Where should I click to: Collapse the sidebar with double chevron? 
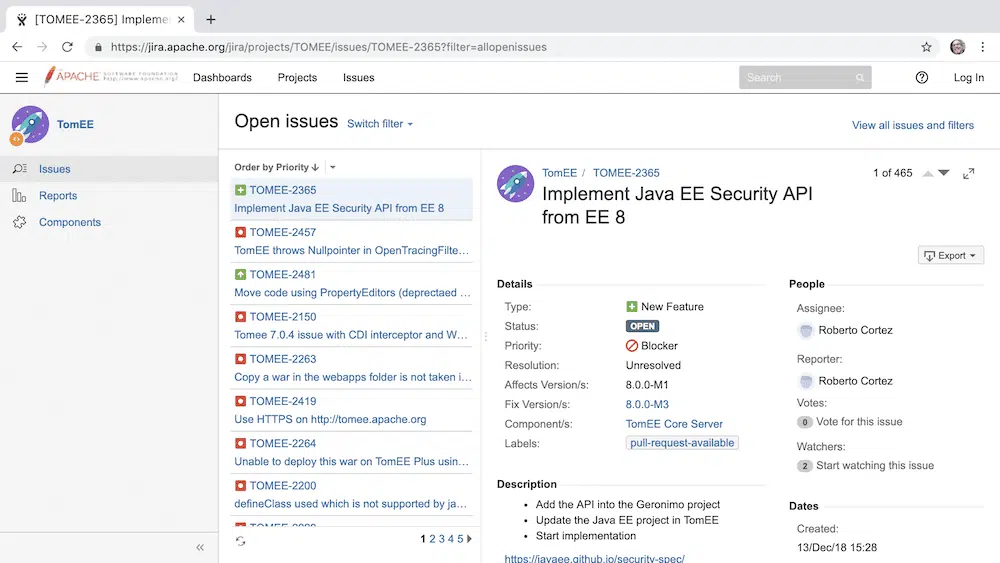coord(200,547)
